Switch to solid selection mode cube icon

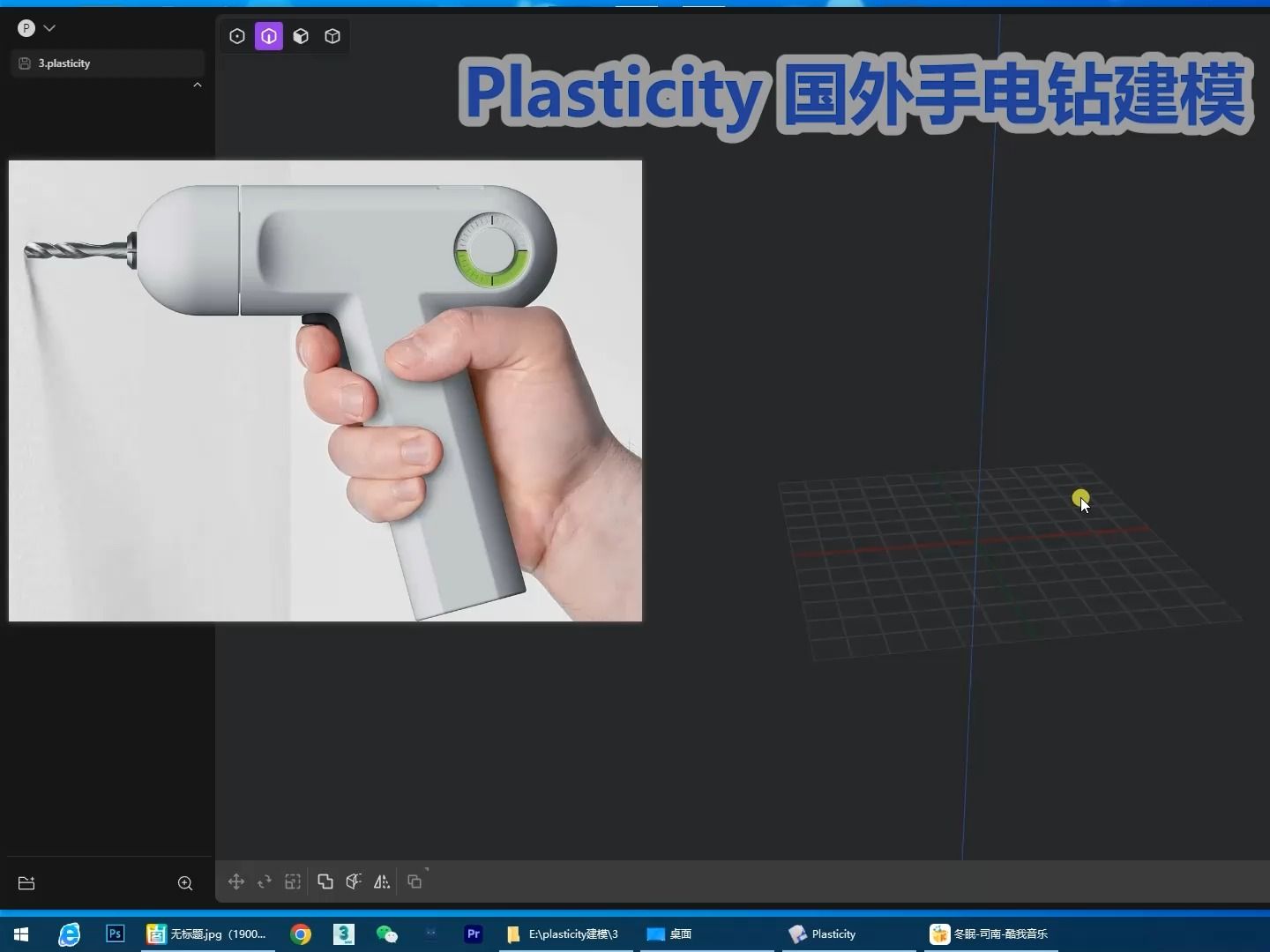point(332,36)
